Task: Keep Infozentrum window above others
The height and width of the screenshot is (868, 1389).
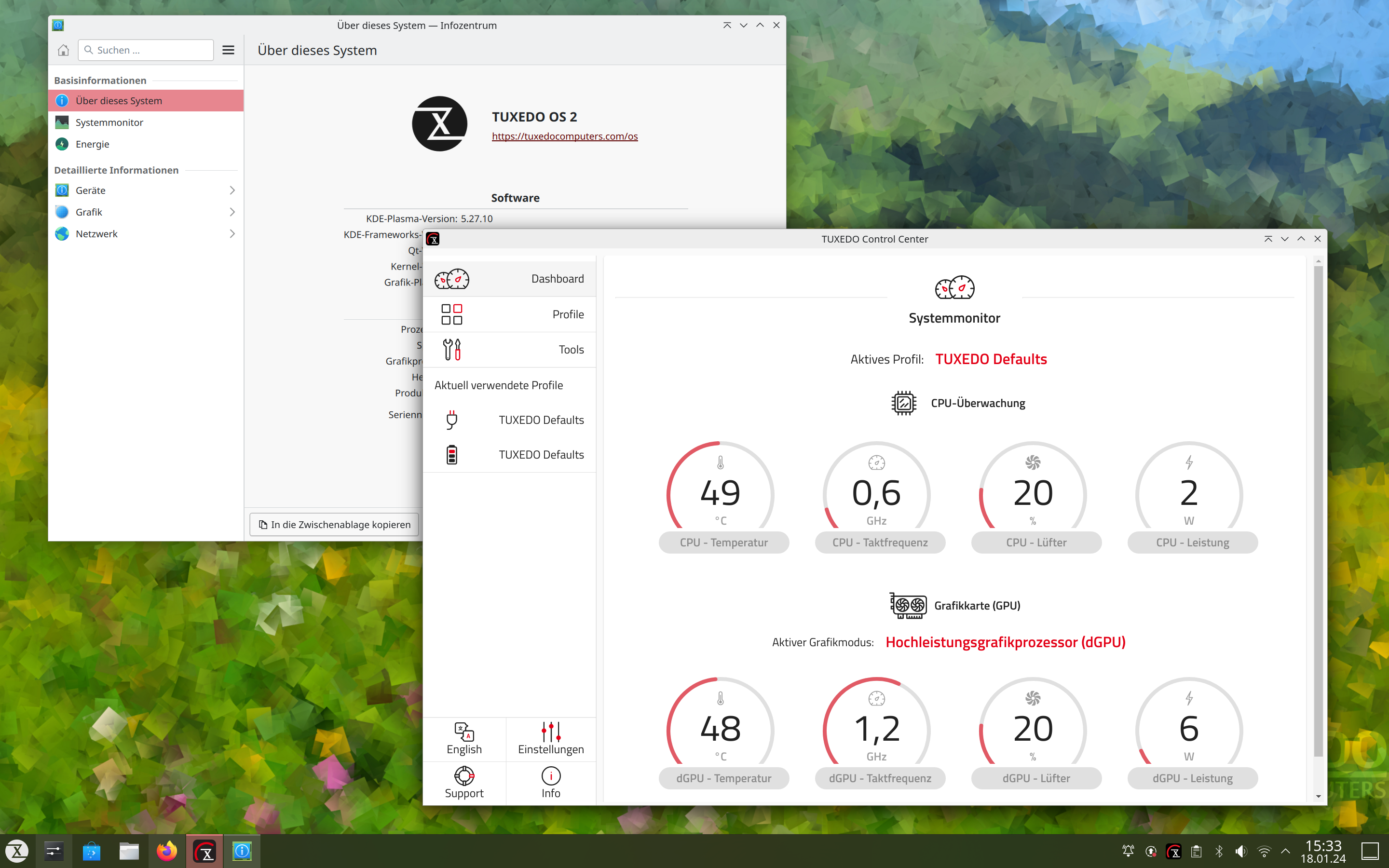Action: tap(727, 25)
